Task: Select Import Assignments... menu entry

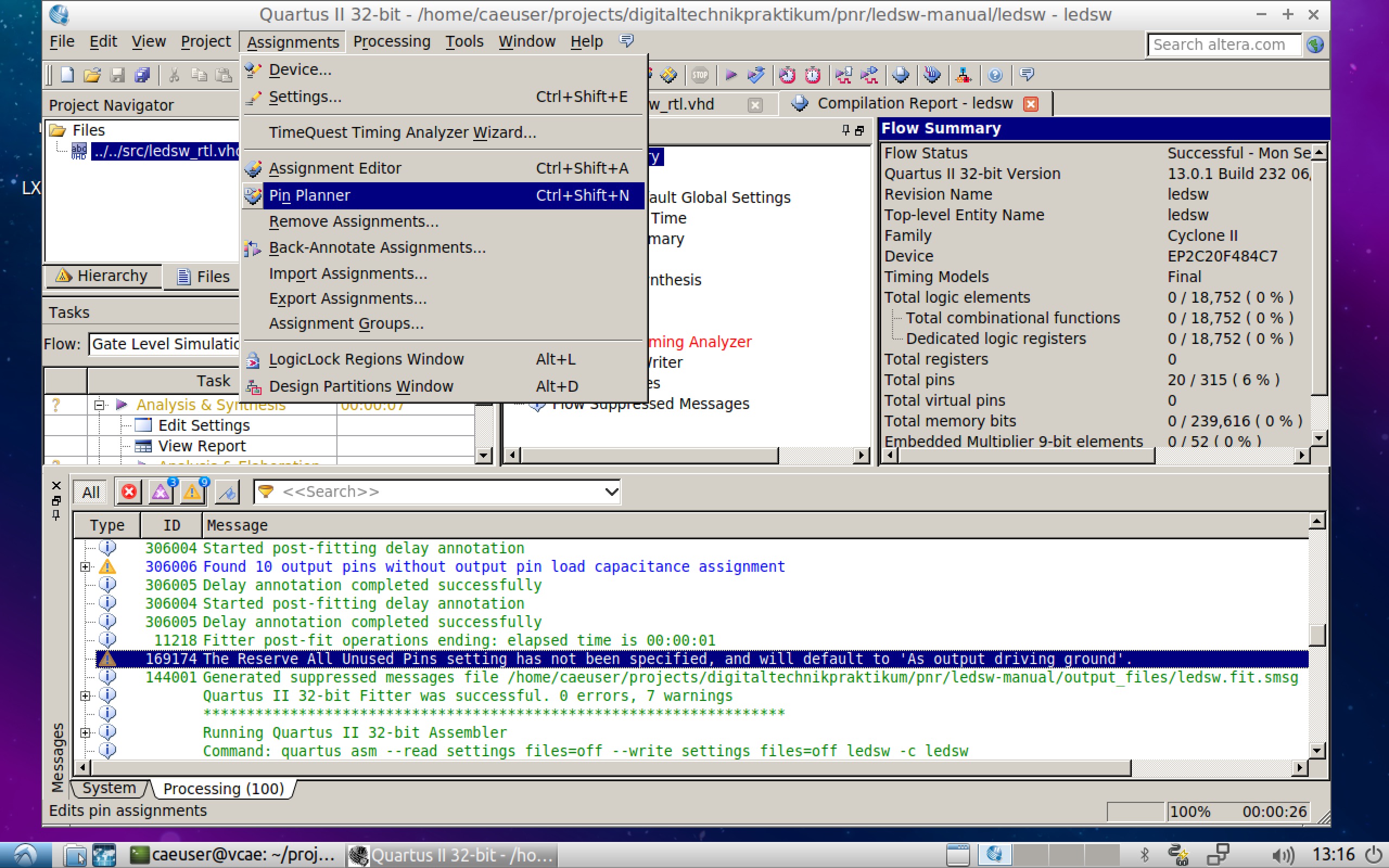Action: pyautogui.click(x=443, y=274)
